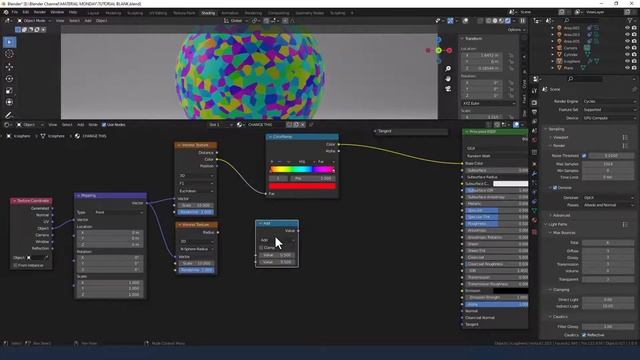
Task: Open the Render properties tab icon
Action: pos(534,102)
